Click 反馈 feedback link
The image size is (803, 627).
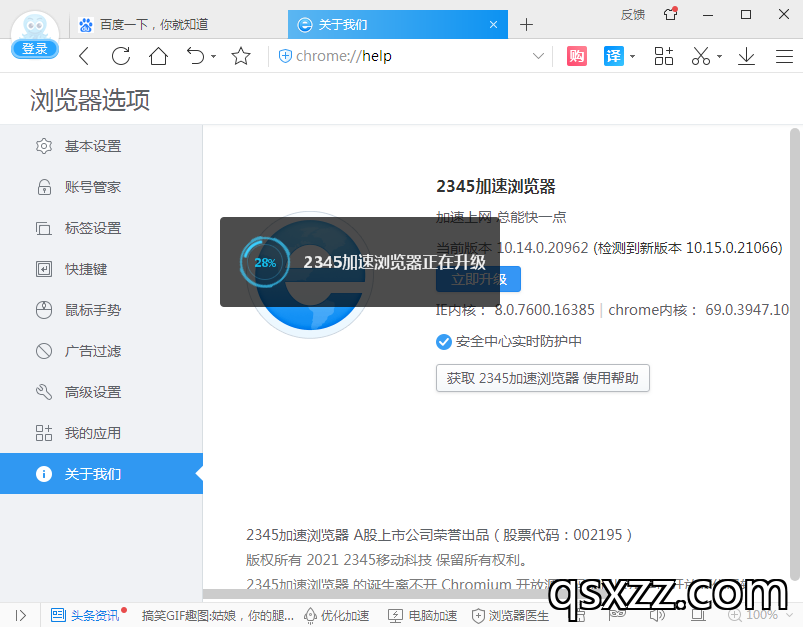click(632, 15)
